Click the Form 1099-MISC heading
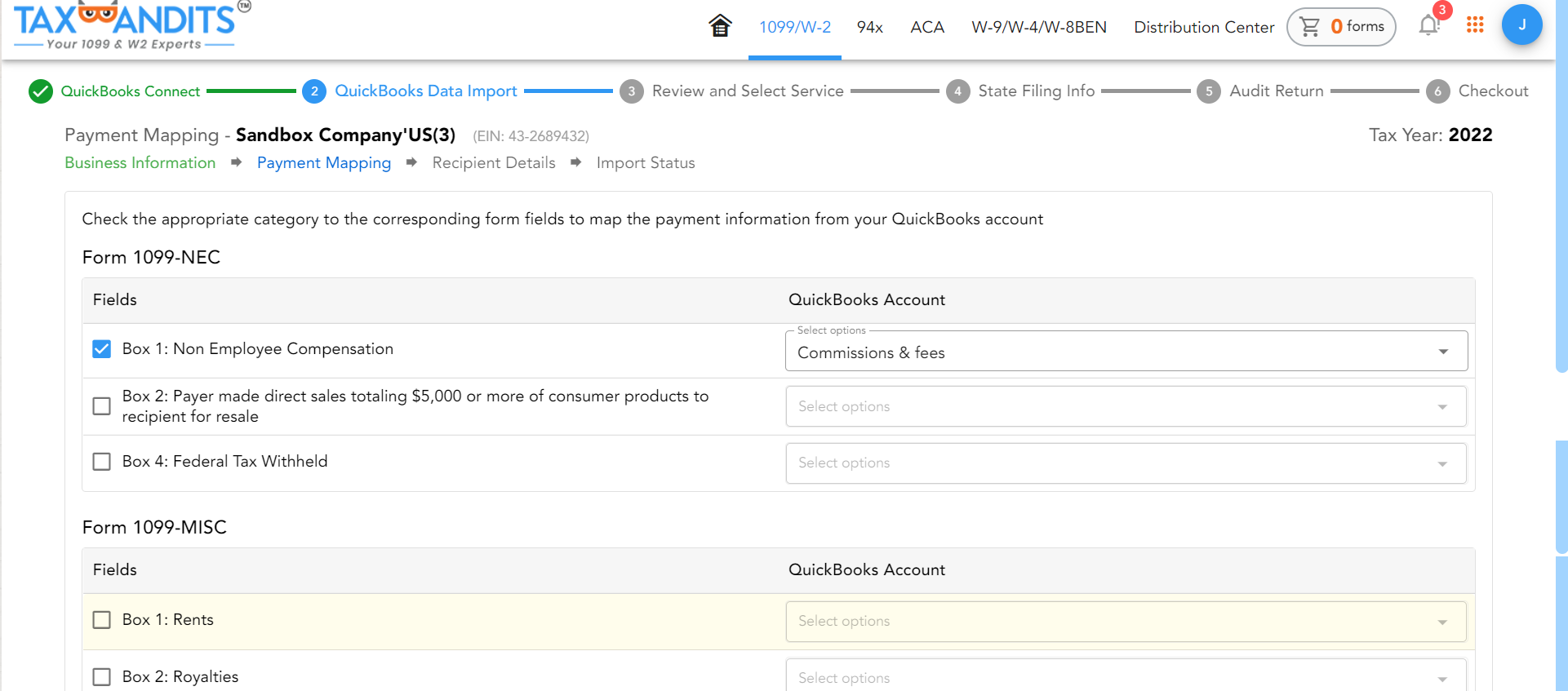This screenshot has width=1568, height=691. [154, 527]
